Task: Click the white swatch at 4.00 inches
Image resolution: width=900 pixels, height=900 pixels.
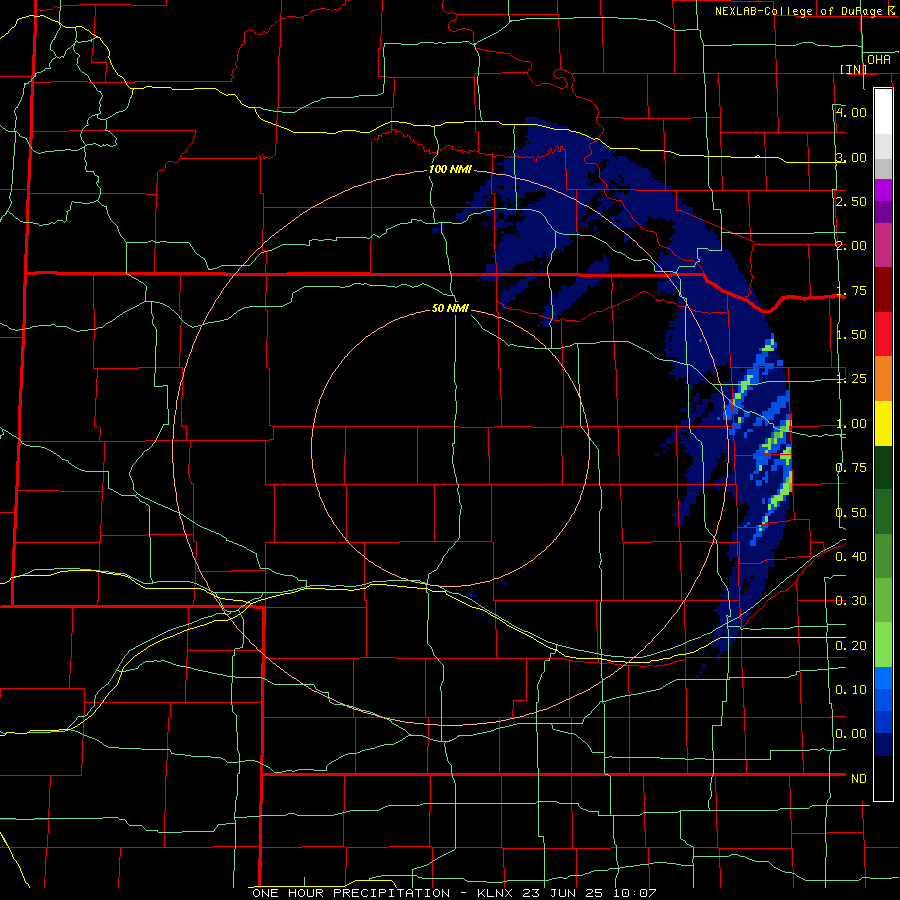Action: coord(883,112)
